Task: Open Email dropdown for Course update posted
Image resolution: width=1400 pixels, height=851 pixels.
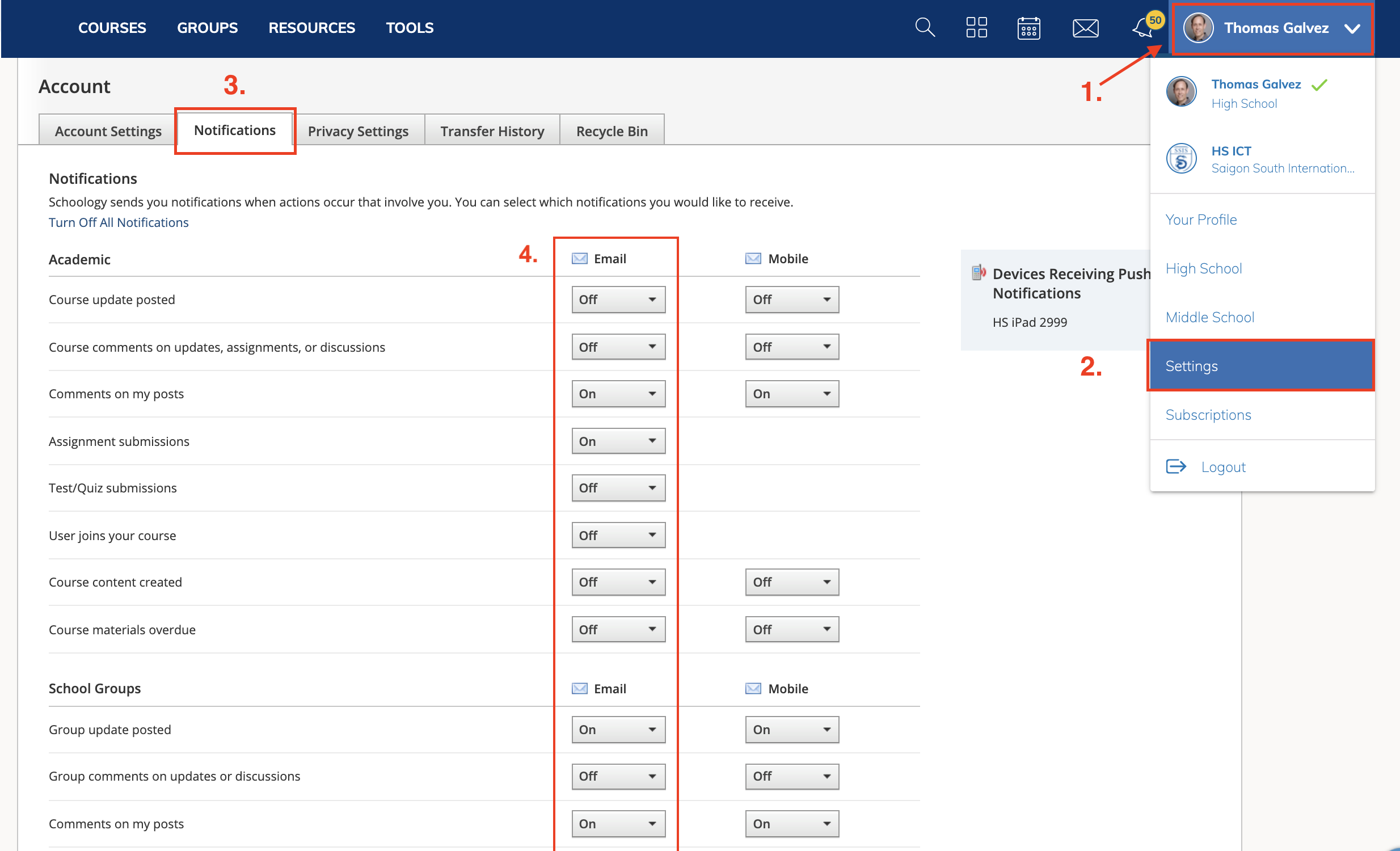Action: click(x=618, y=300)
